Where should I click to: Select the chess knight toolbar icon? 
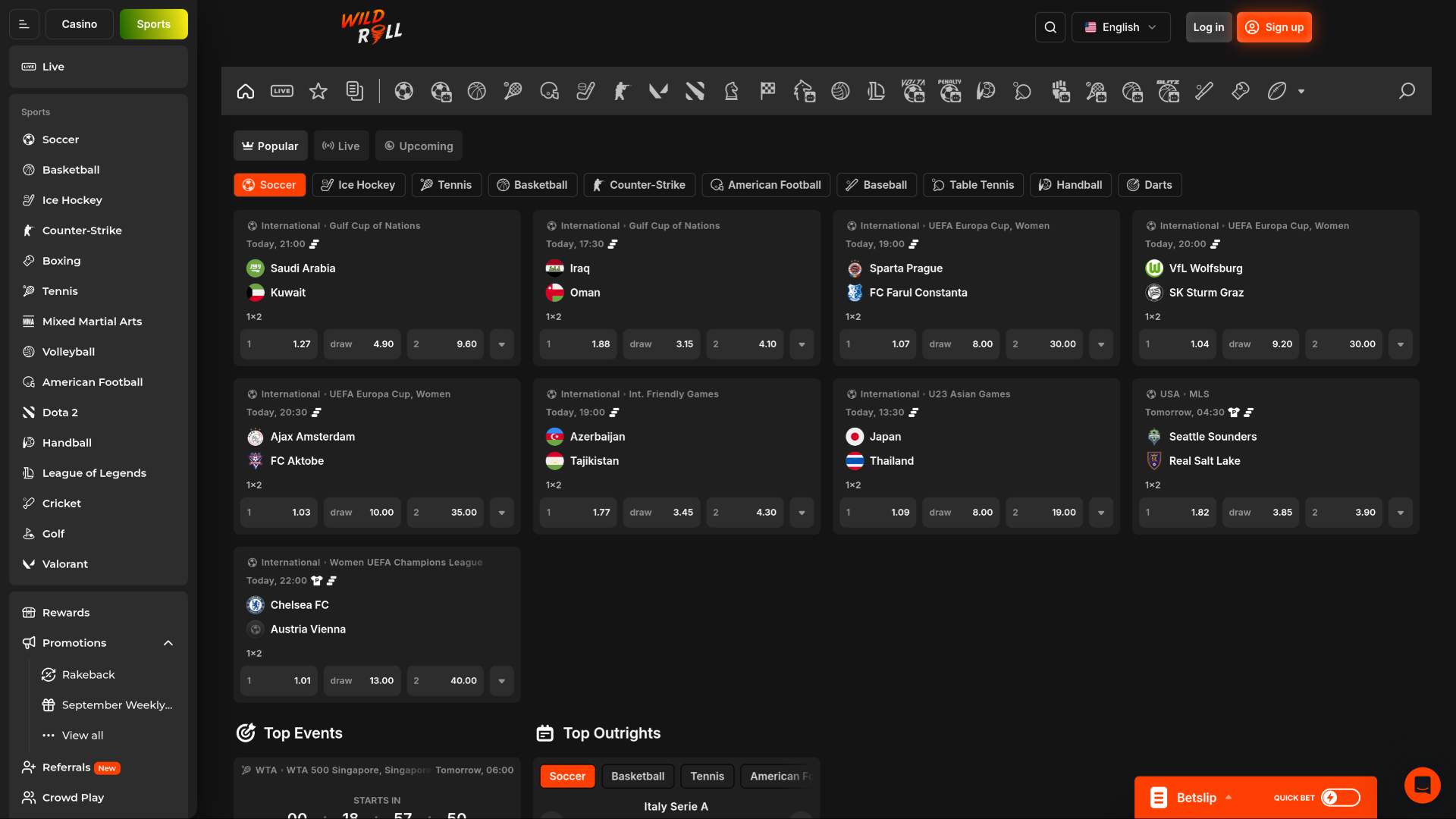coord(732,91)
